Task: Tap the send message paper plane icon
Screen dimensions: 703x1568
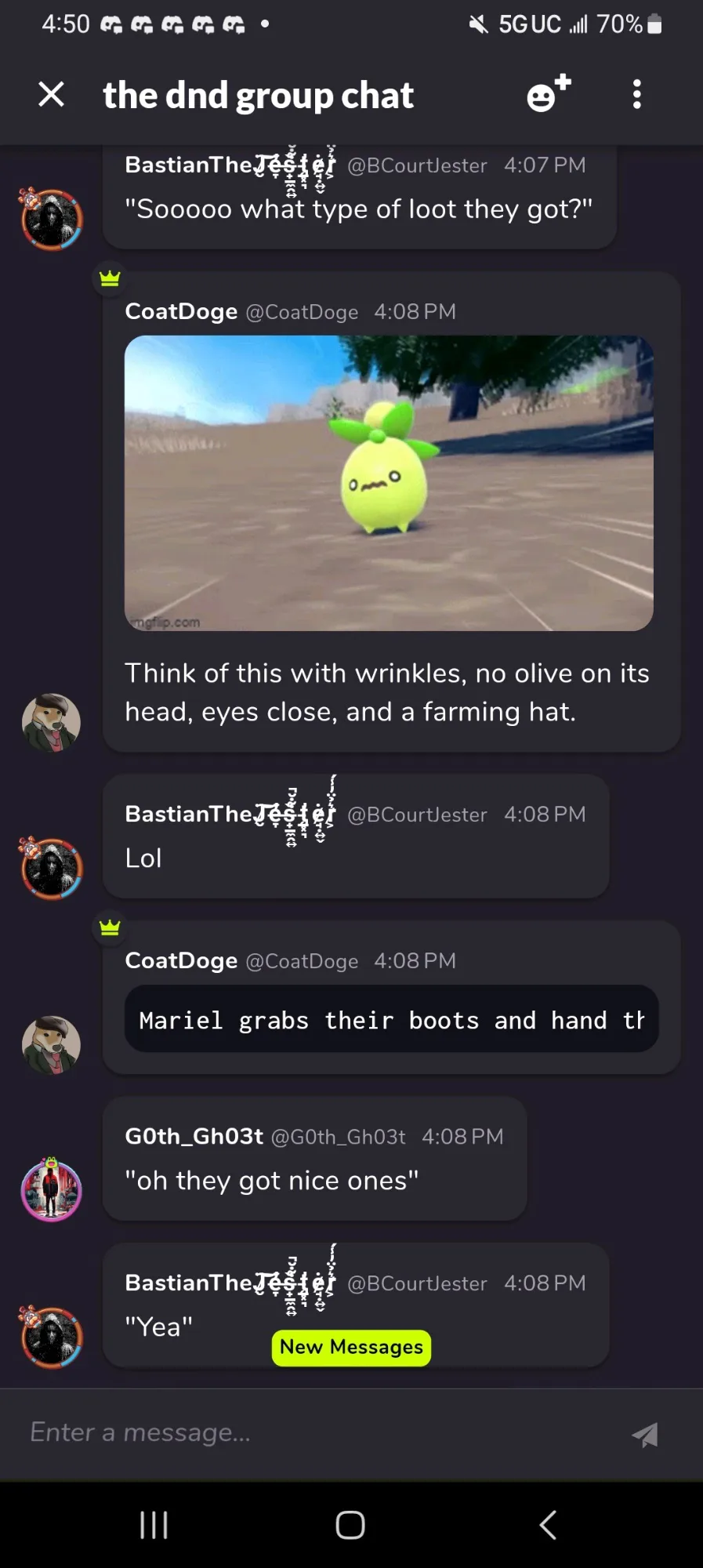Action: 645,1435
